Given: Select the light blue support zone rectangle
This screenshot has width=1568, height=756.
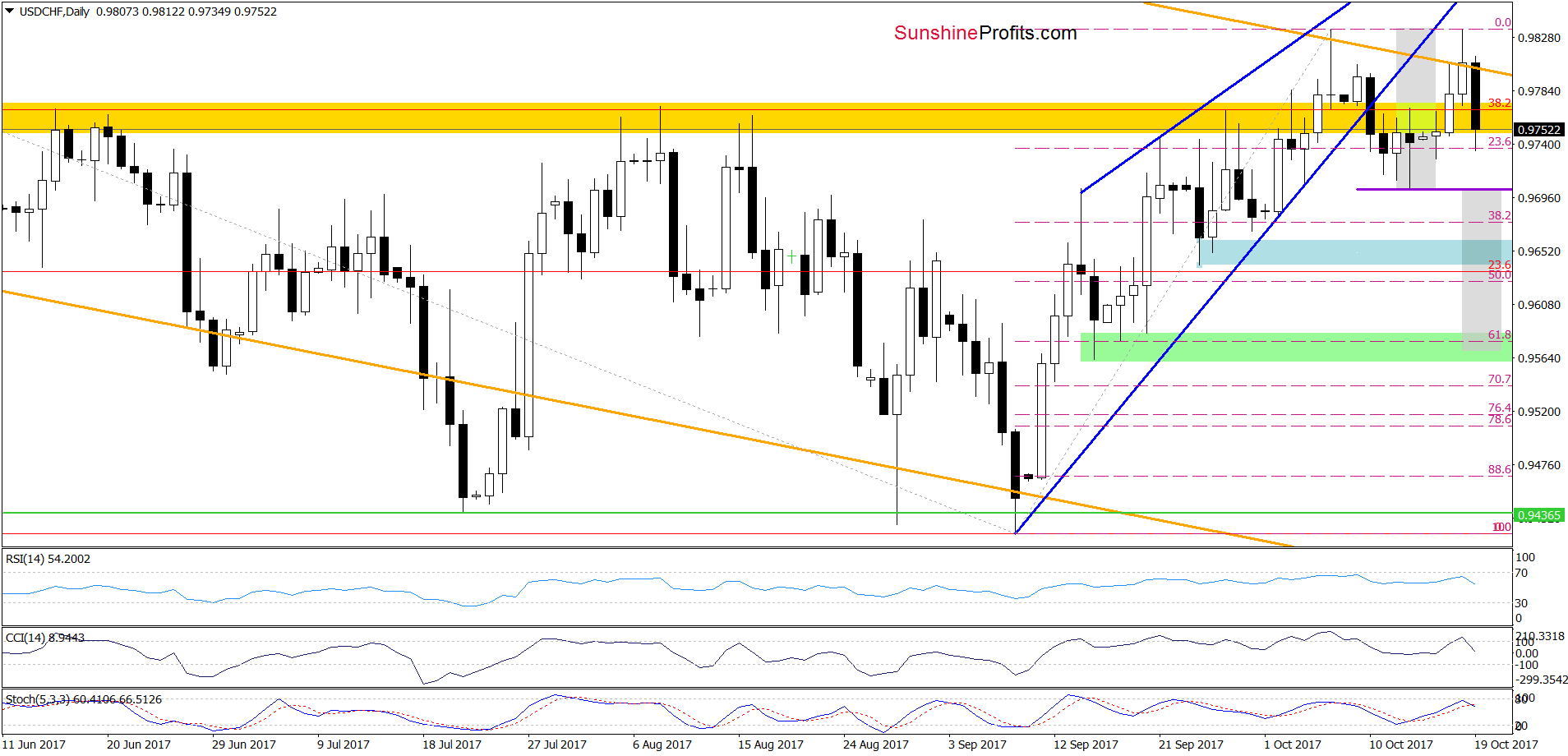Looking at the screenshot, I should tap(1356, 252).
